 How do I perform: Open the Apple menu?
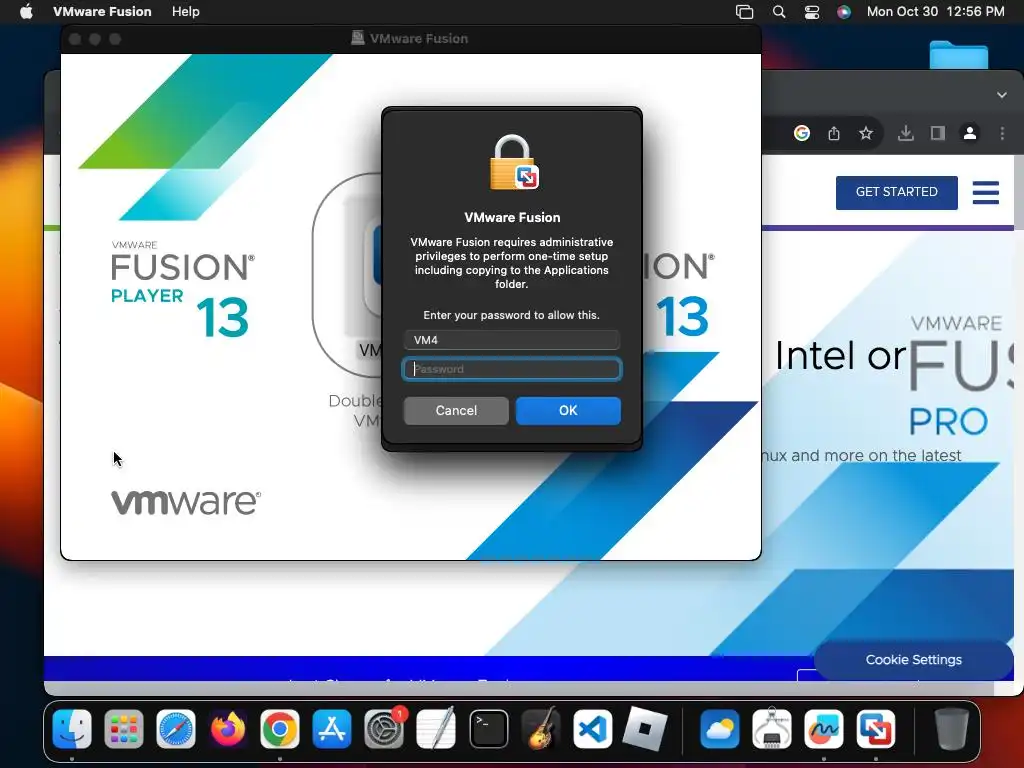click(x=26, y=12)
